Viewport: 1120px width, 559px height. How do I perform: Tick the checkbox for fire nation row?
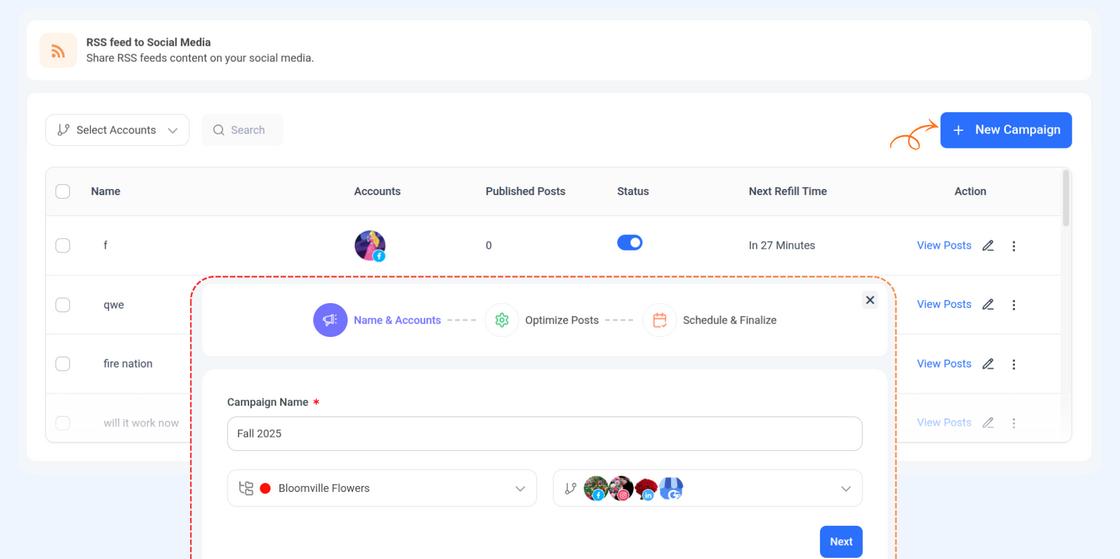point(63,364)
